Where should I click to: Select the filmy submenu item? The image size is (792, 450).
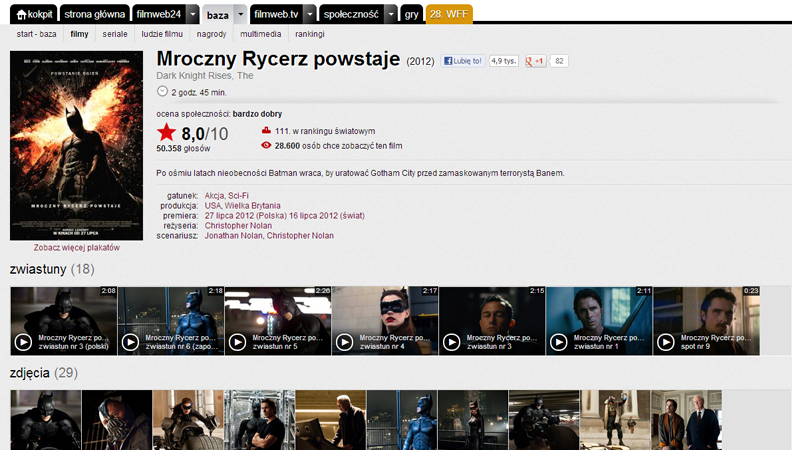(x=79, y=34)
